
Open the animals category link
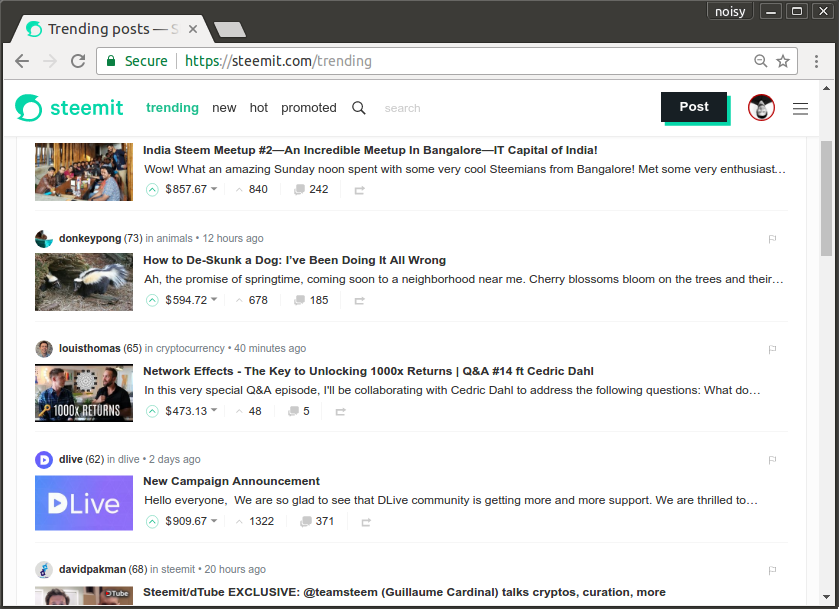coord(174,238)
